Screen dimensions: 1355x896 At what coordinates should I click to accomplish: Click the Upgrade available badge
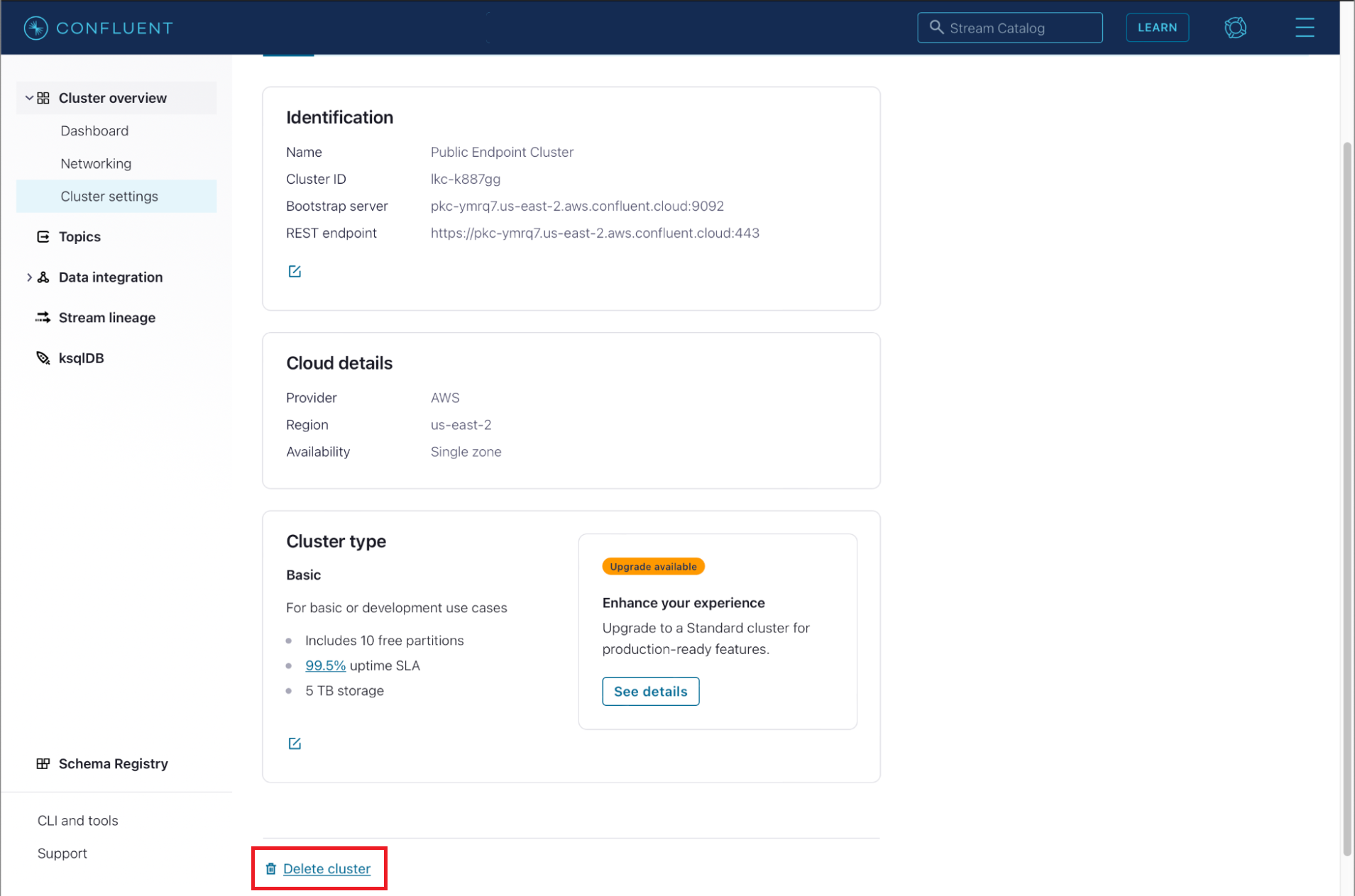653,567
